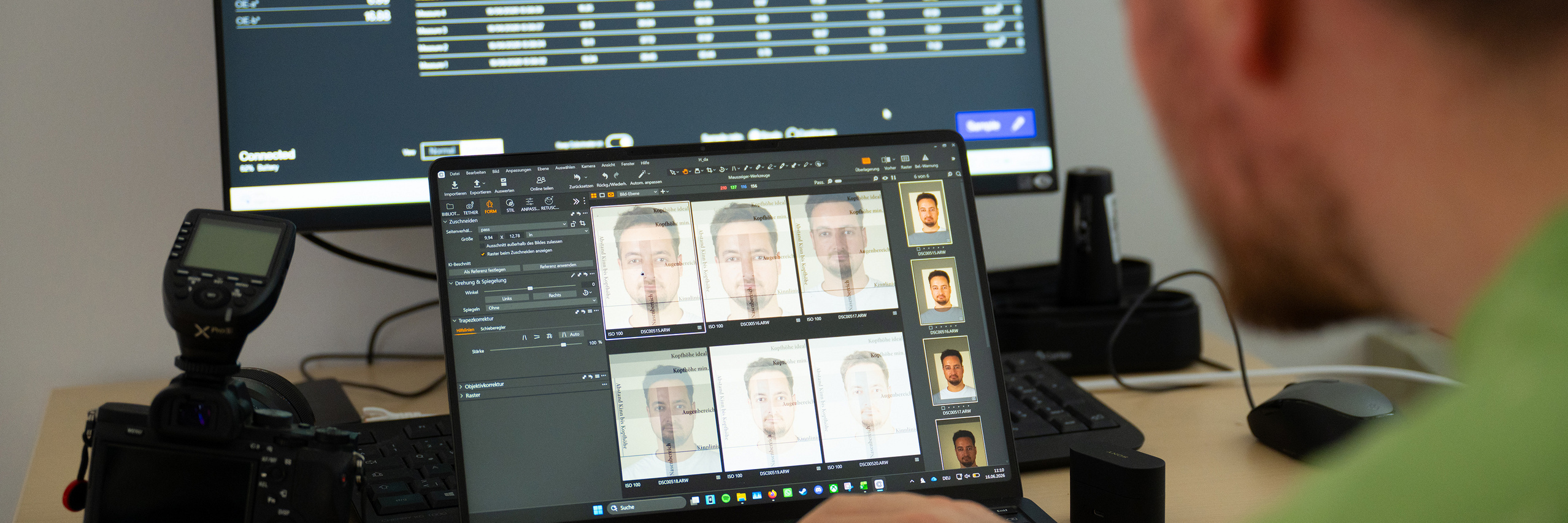Uncheck Raster beim Zuschneiden anzeigen
This screenshot has width=1568, height=523.
point(483,254)
